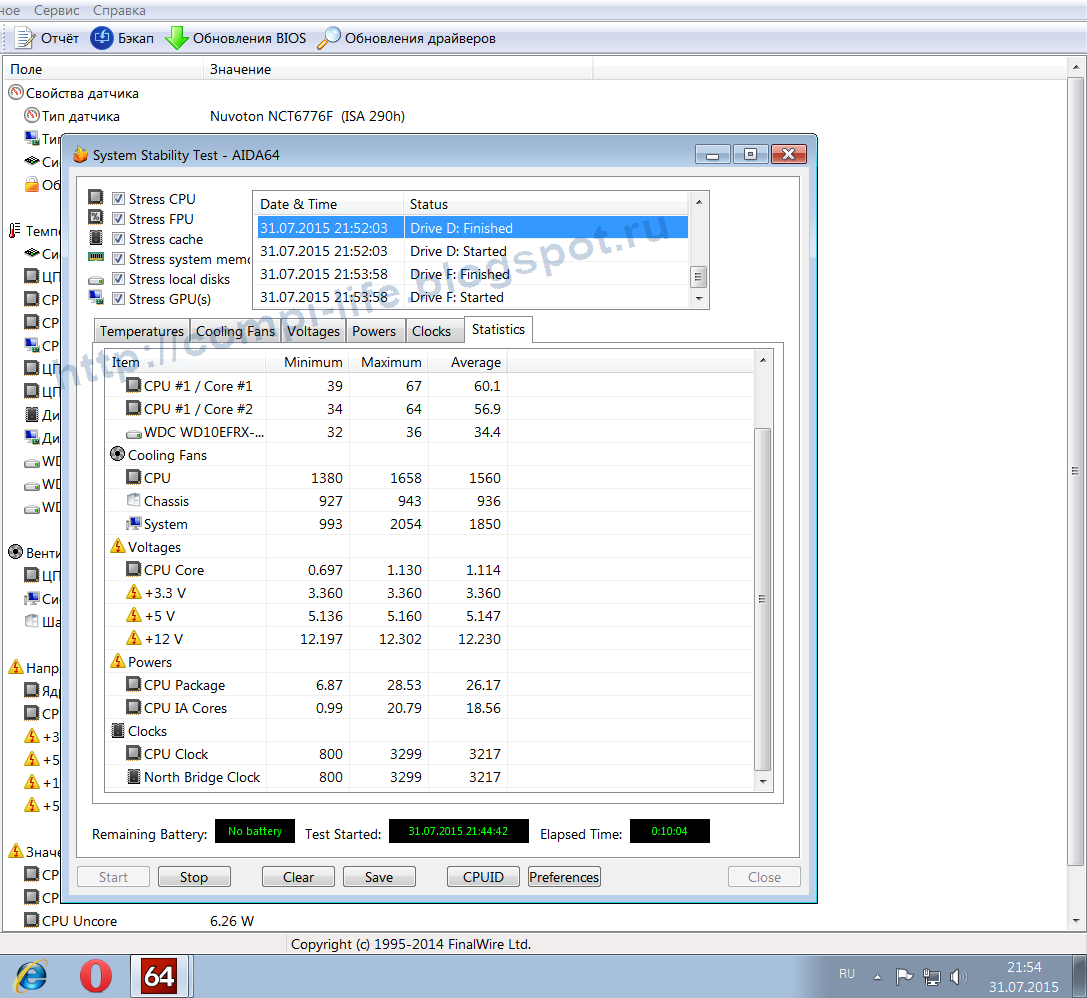This screenshot has height=998, width=1087.
Task: Toggle the Stress system memory checkbox
Action: [x=119, y=259]
